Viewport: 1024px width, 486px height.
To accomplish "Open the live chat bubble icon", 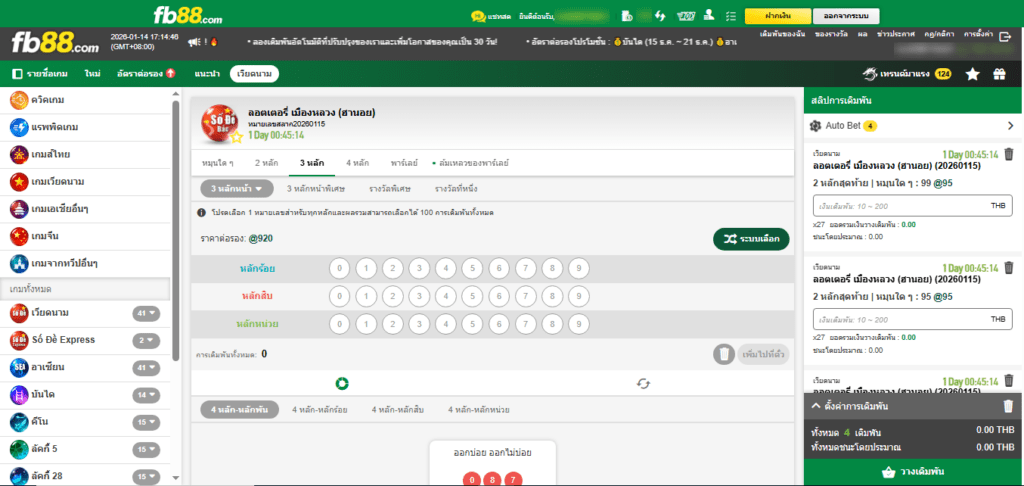I will [x=478, y=16].
